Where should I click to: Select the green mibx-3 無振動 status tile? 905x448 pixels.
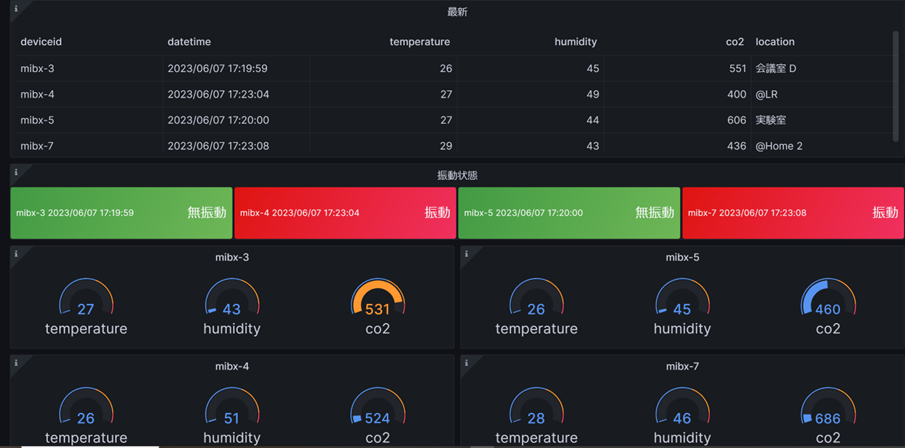click(x=121, y=212)
